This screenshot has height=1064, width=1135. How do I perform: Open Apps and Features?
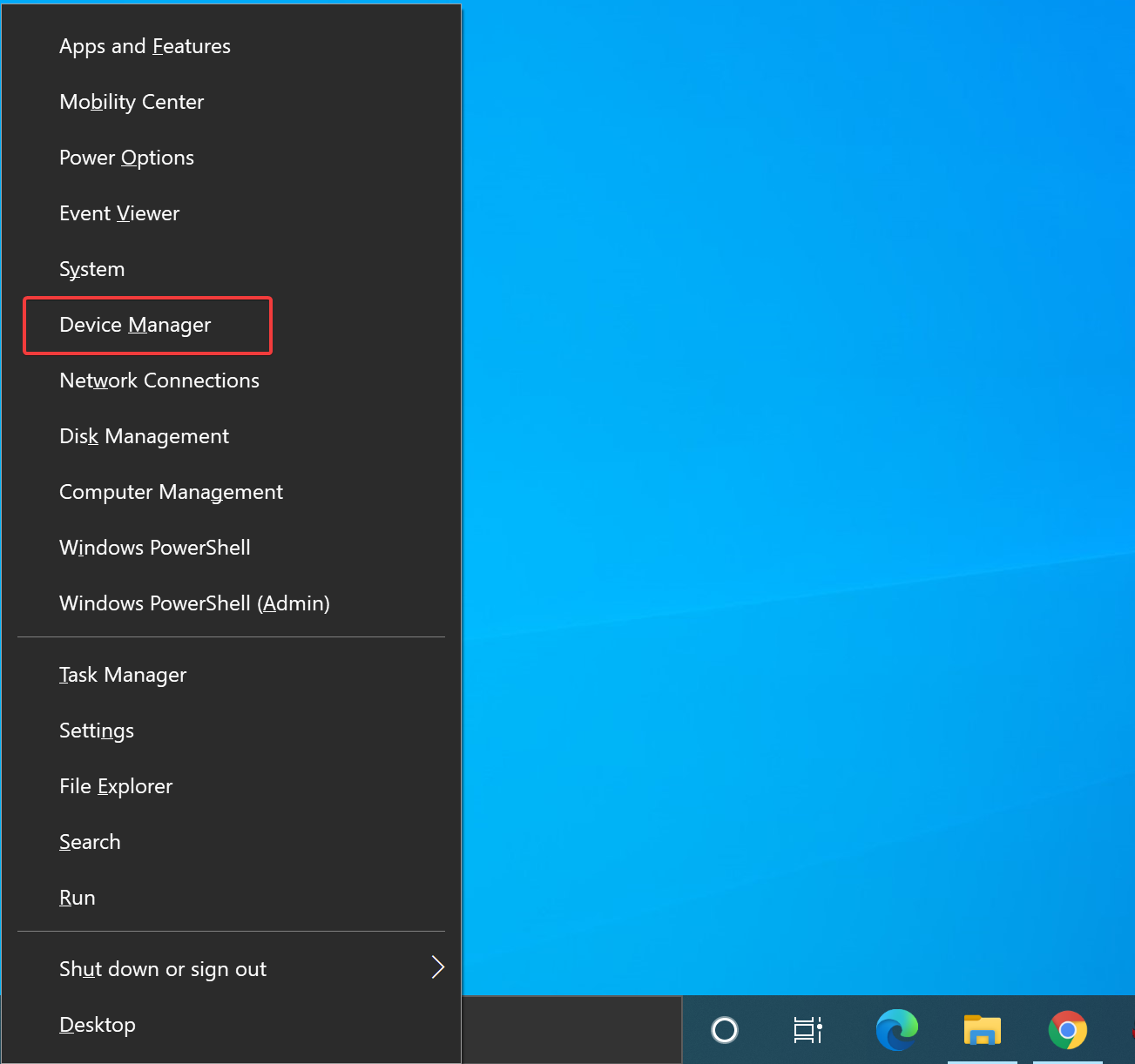231,46
